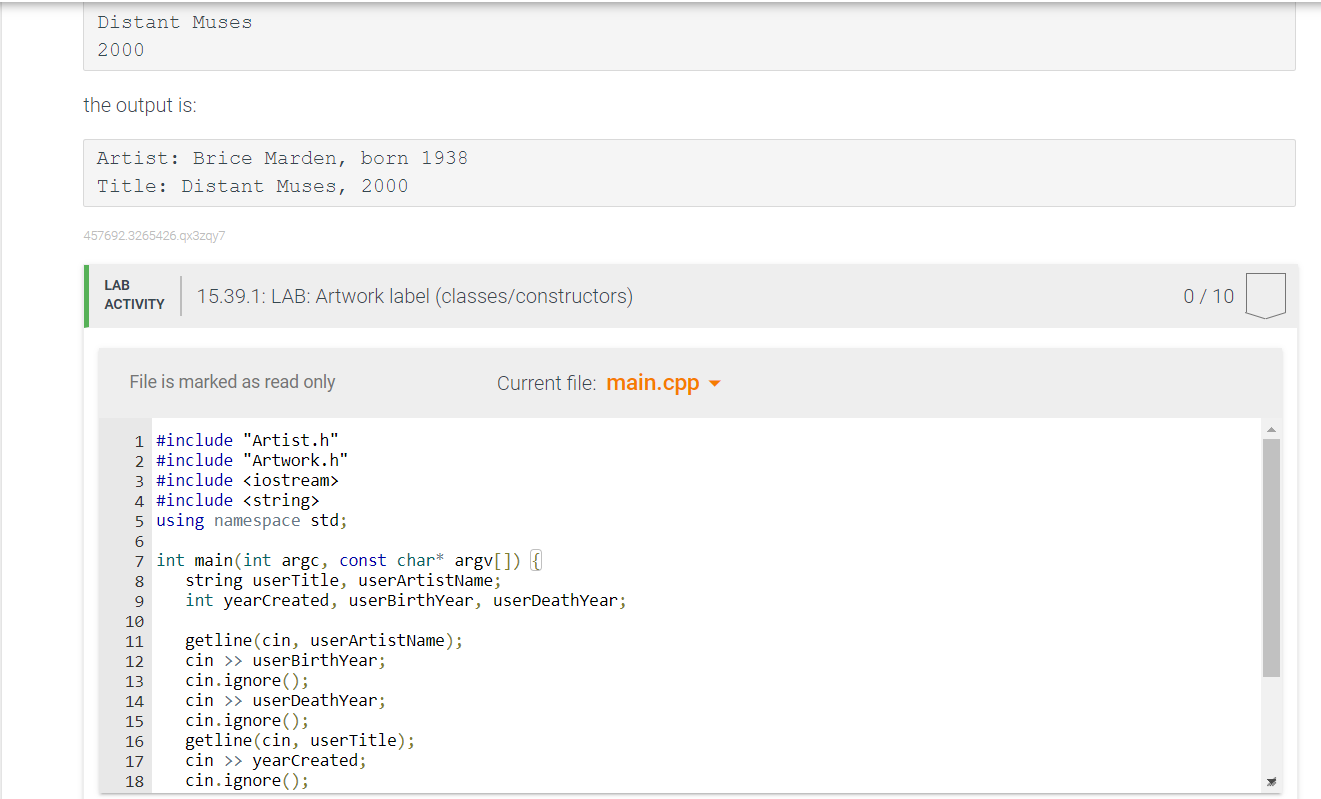Click the orange caret next to main.cpp

[x=714, y=383]
